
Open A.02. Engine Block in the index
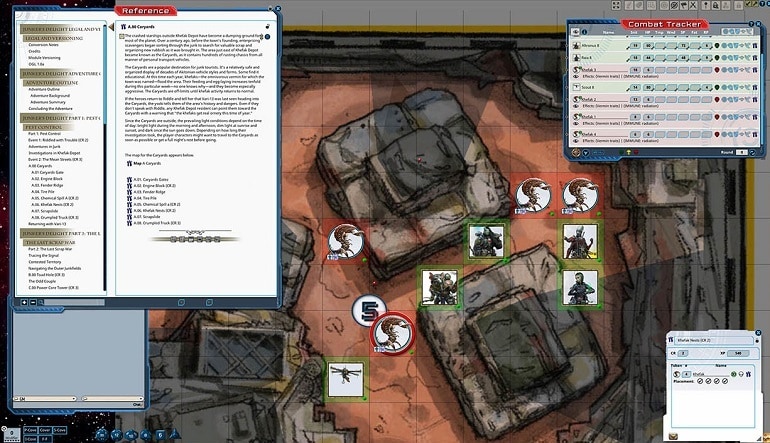tap(47, 179)
